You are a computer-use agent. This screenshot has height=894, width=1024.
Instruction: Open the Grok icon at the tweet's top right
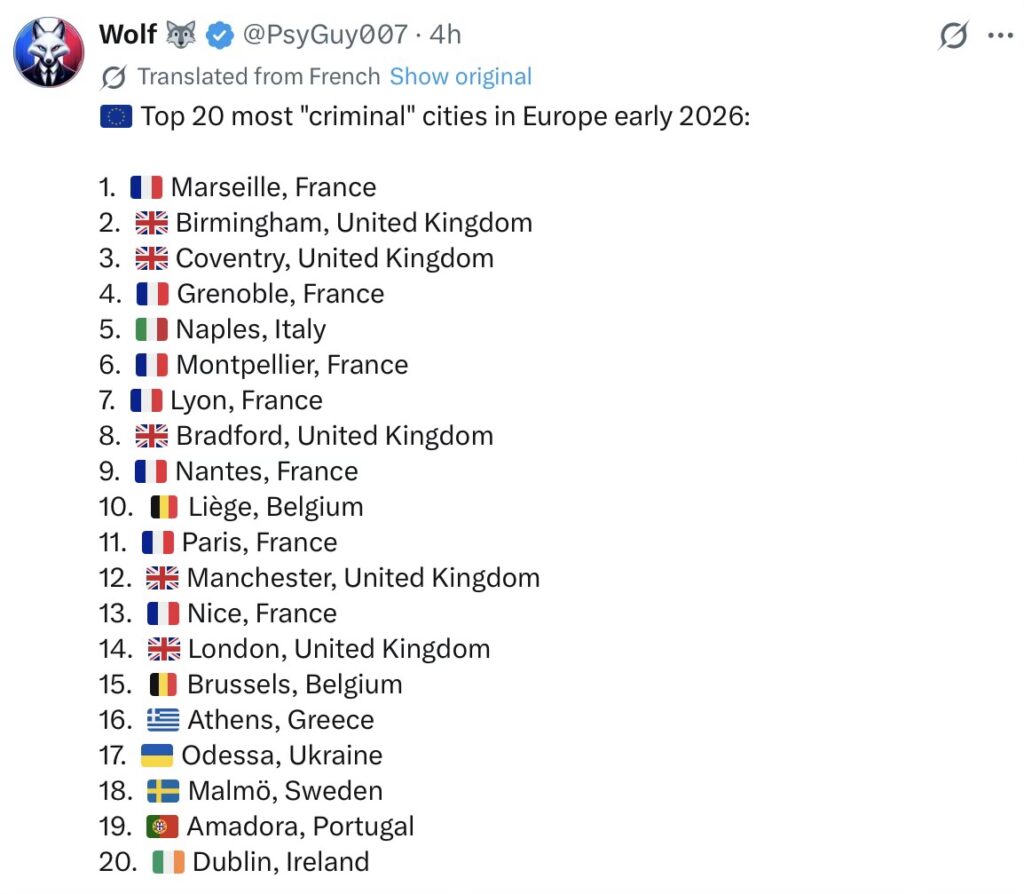click(954, 35)
